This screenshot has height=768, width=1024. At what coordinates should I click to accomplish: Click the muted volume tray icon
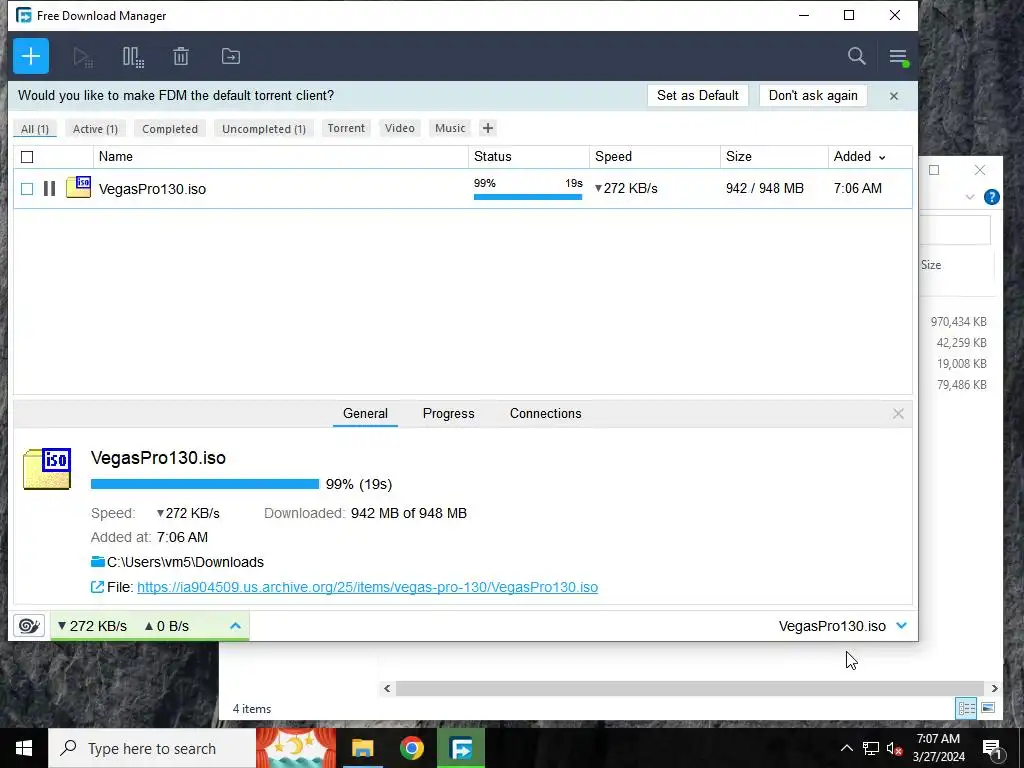pos(894,748)
